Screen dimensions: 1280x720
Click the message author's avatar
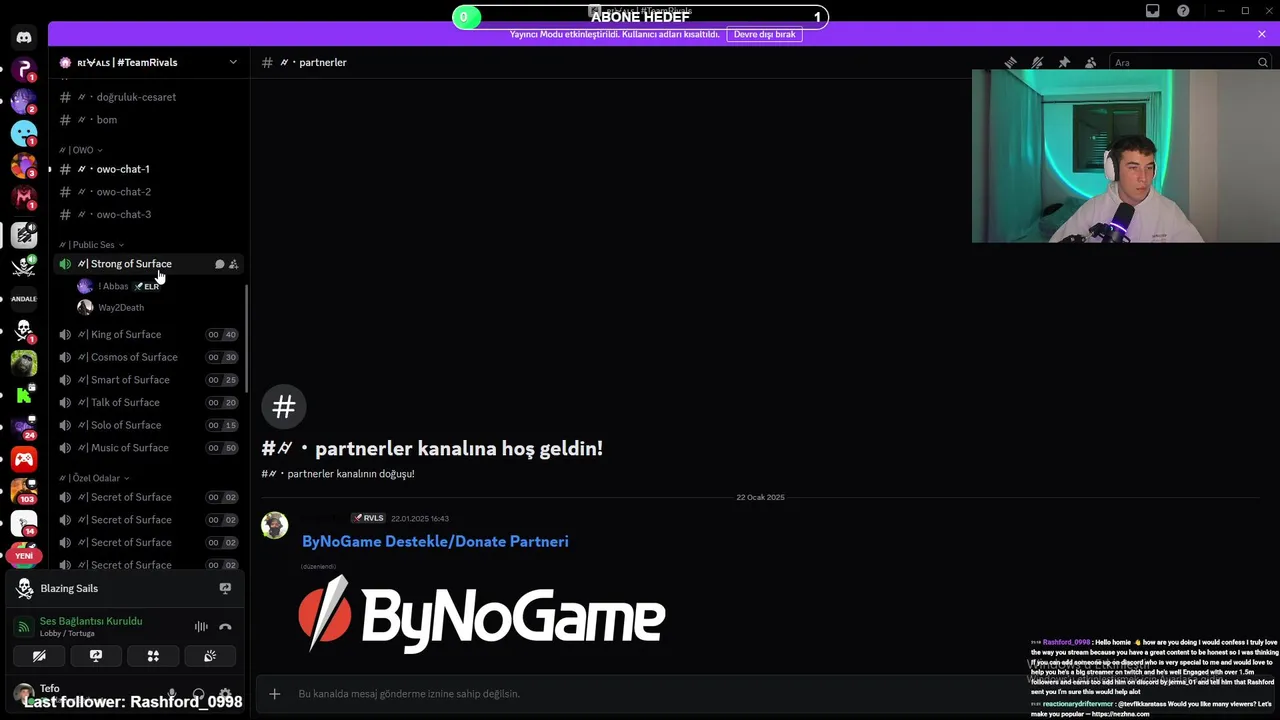tap(275, 525)
